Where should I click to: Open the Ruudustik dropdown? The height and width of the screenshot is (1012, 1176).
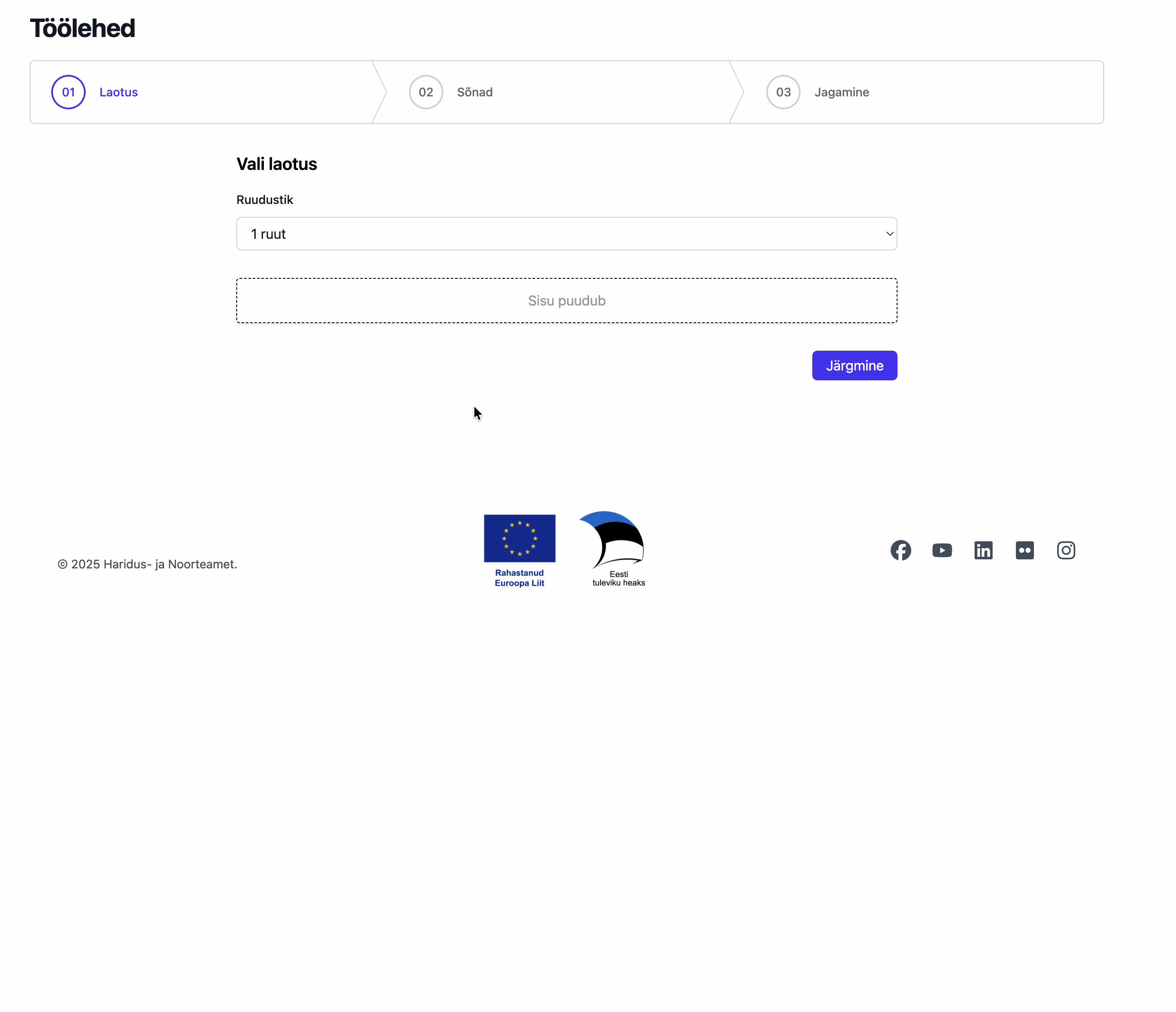pos(566,234)
